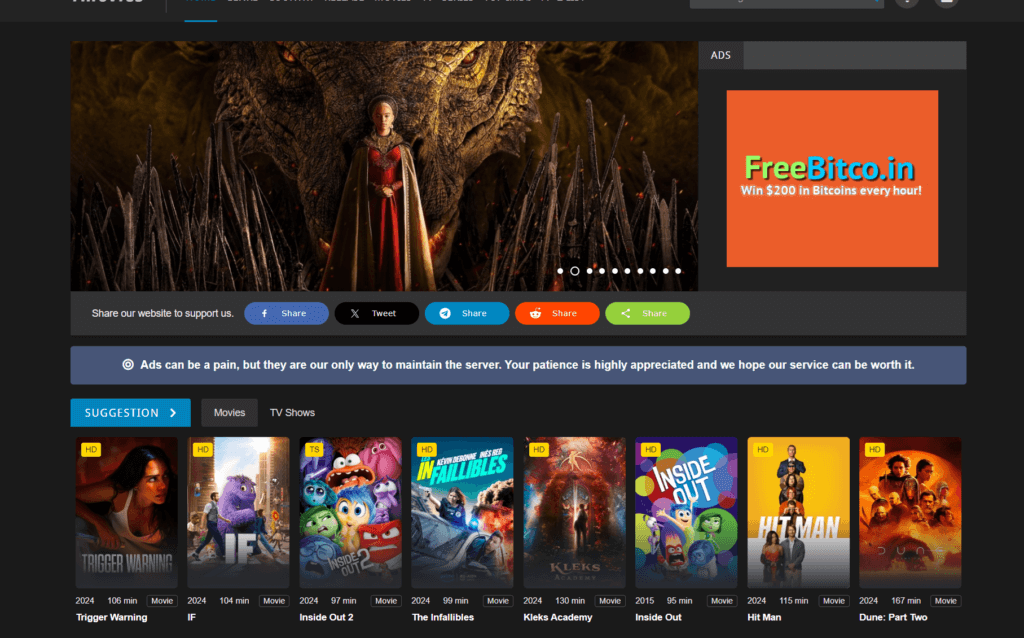Image resolution: width=1024 pixels, height=638 pixels.
Task: Click the HD badge on Hit Man poster
Action: point(763,450)
